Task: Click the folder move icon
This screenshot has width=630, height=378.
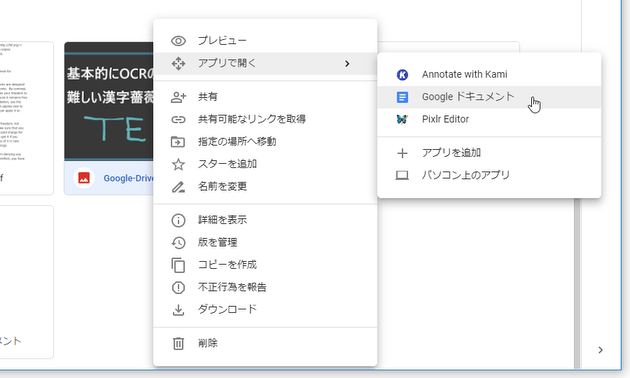Action: [x=178, y=141]
